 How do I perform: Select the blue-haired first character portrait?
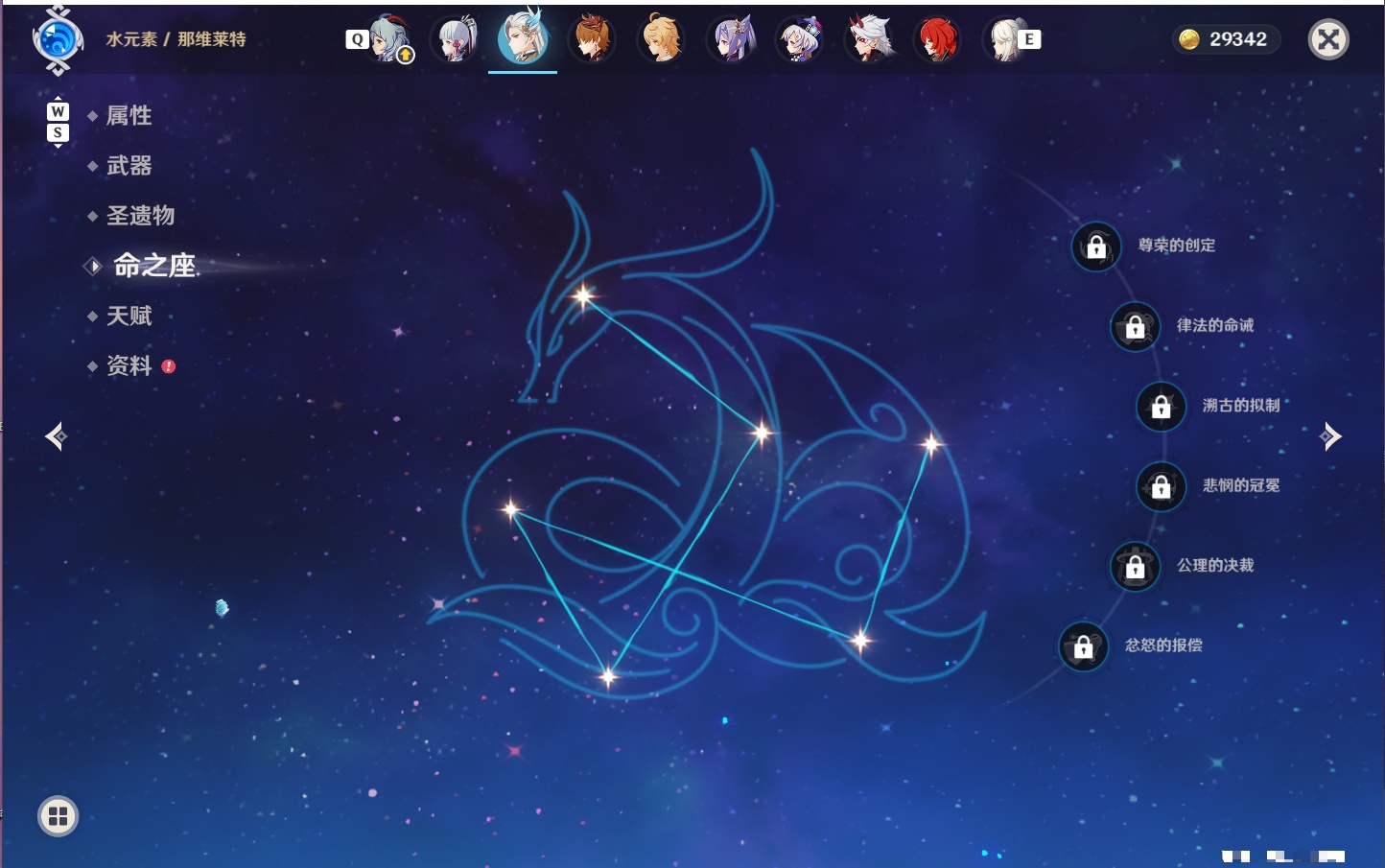pos(387,39)
